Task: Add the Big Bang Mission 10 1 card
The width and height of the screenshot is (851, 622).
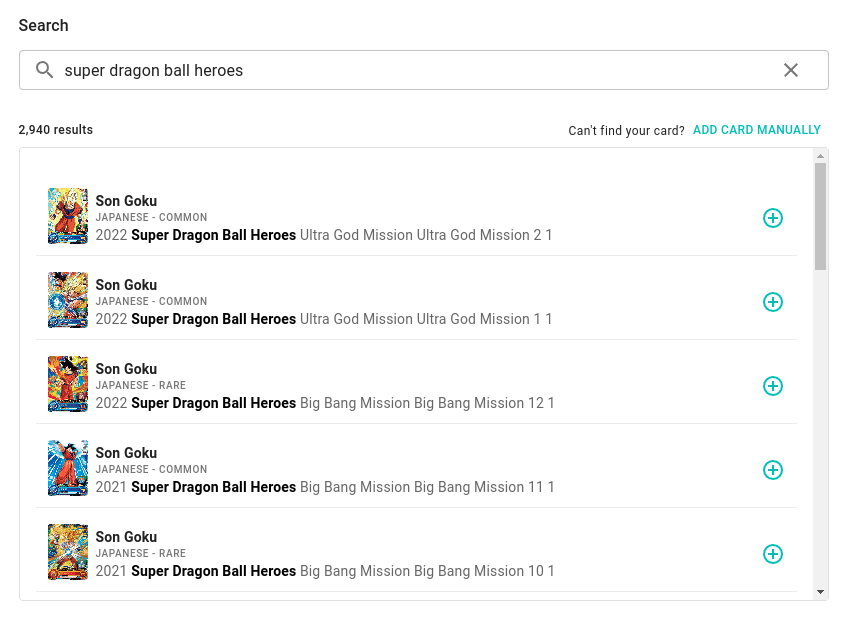Action: [773, 554]
